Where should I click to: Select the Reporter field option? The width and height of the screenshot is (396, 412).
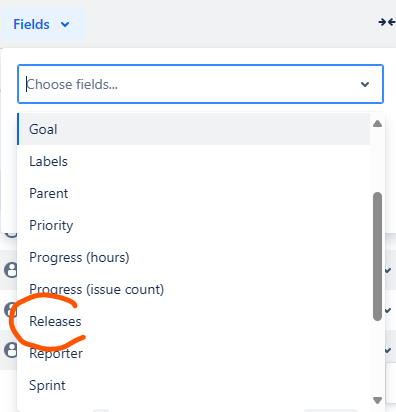[194, 353]
